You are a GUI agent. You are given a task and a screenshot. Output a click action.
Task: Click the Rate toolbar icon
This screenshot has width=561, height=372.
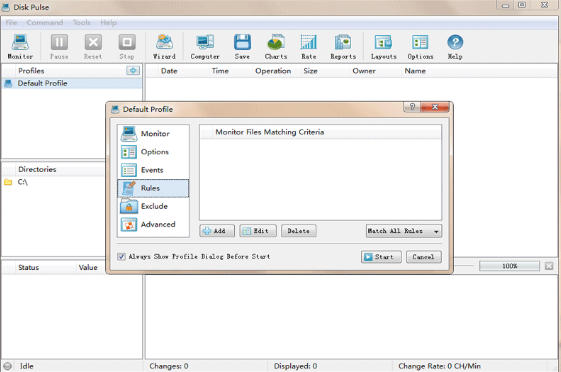click(x=308, y=46)
